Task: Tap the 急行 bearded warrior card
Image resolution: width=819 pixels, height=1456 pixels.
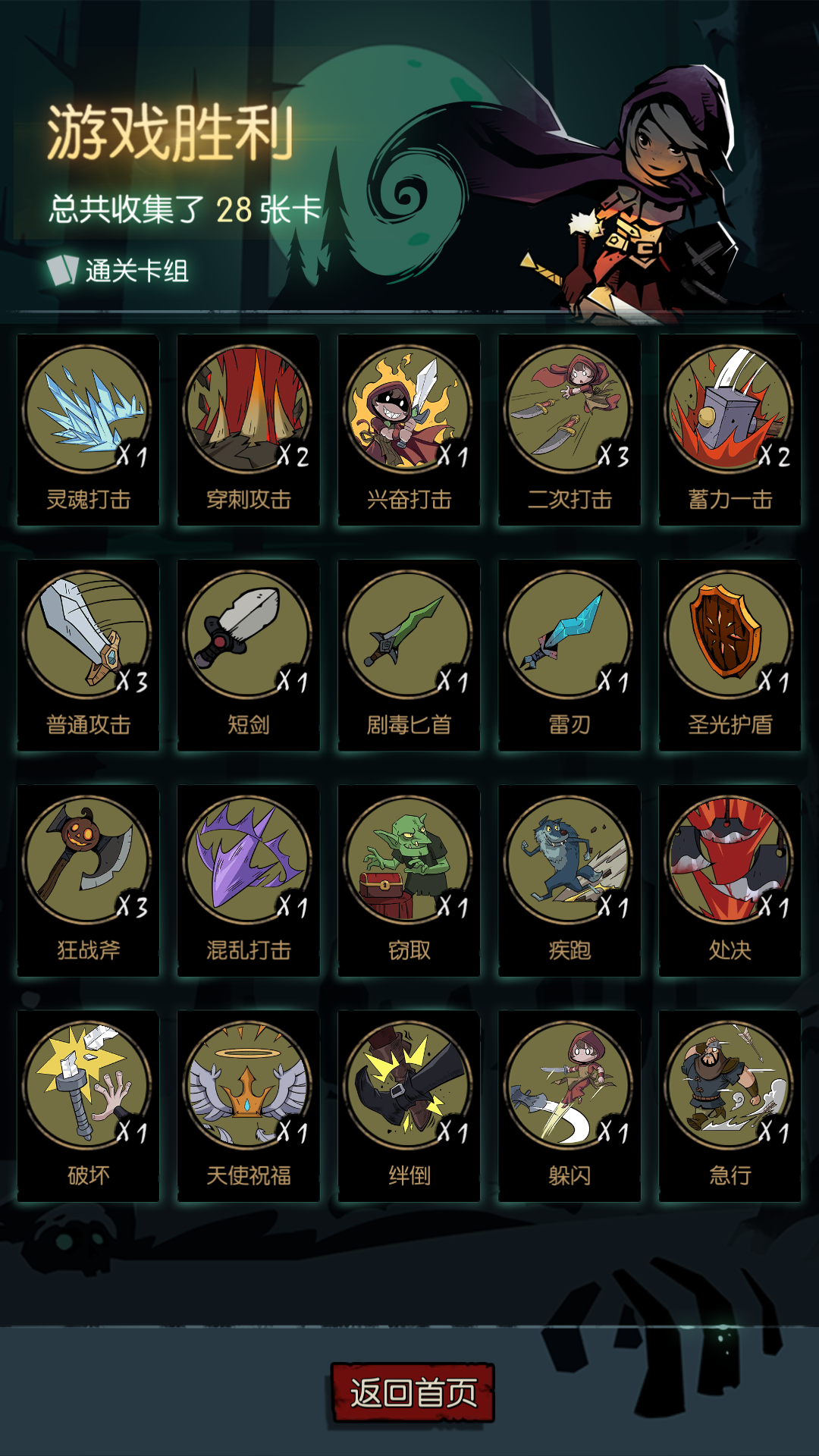Action: click(x=730, y=1106)
